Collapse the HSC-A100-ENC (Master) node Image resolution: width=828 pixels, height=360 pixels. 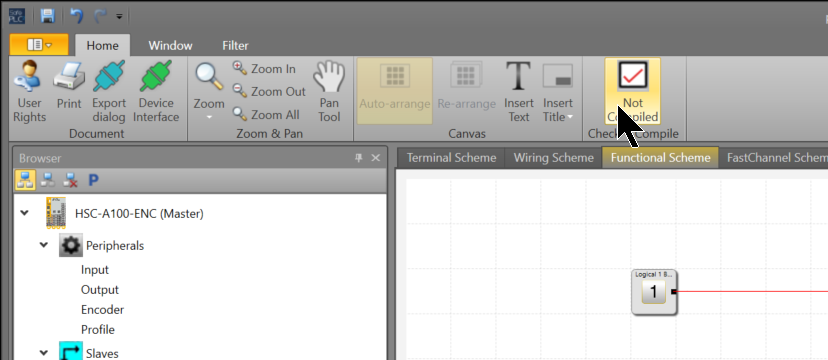[x=24, y=213]
